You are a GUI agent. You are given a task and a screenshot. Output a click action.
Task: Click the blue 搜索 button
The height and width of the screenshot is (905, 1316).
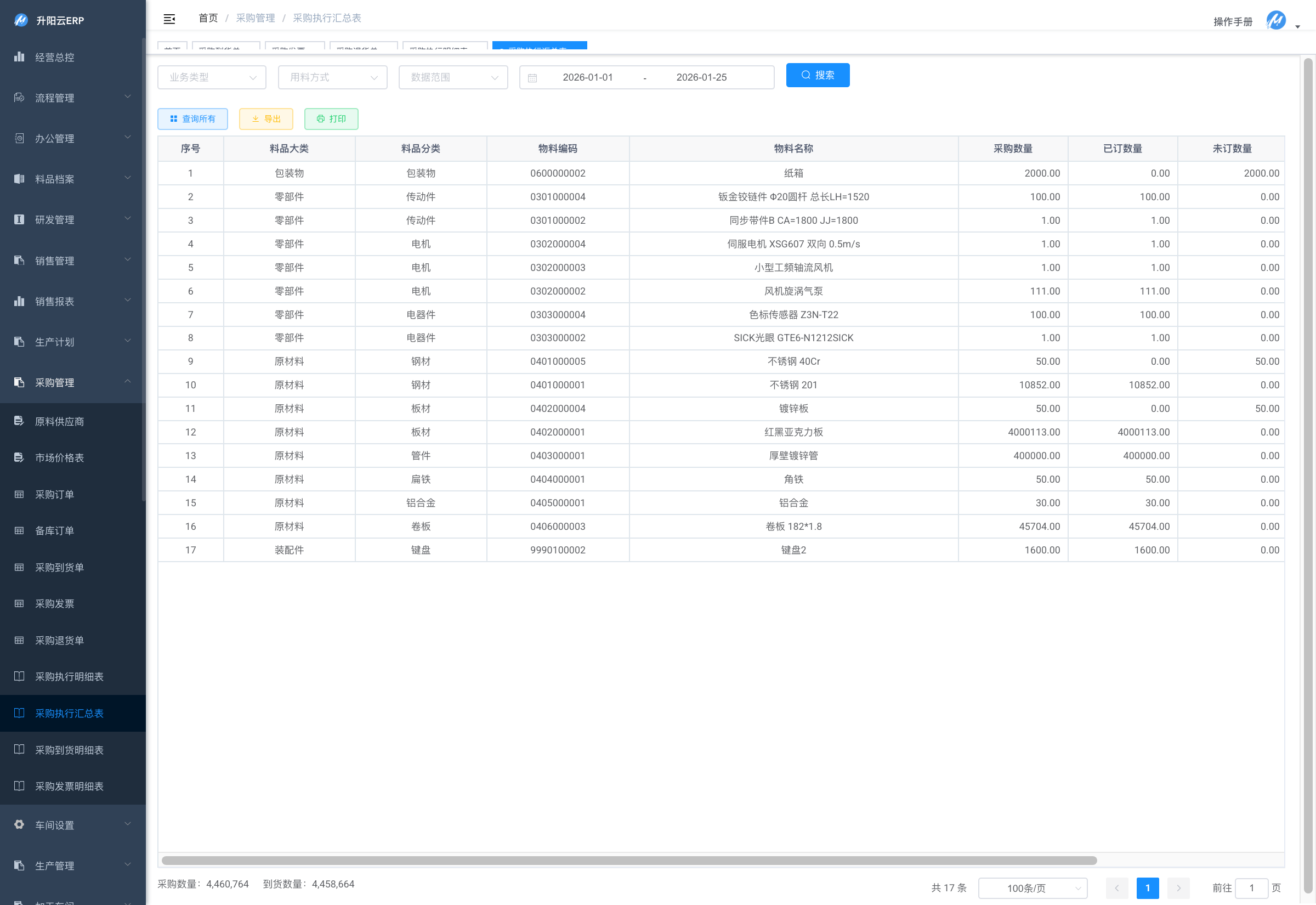click(817, 76)
